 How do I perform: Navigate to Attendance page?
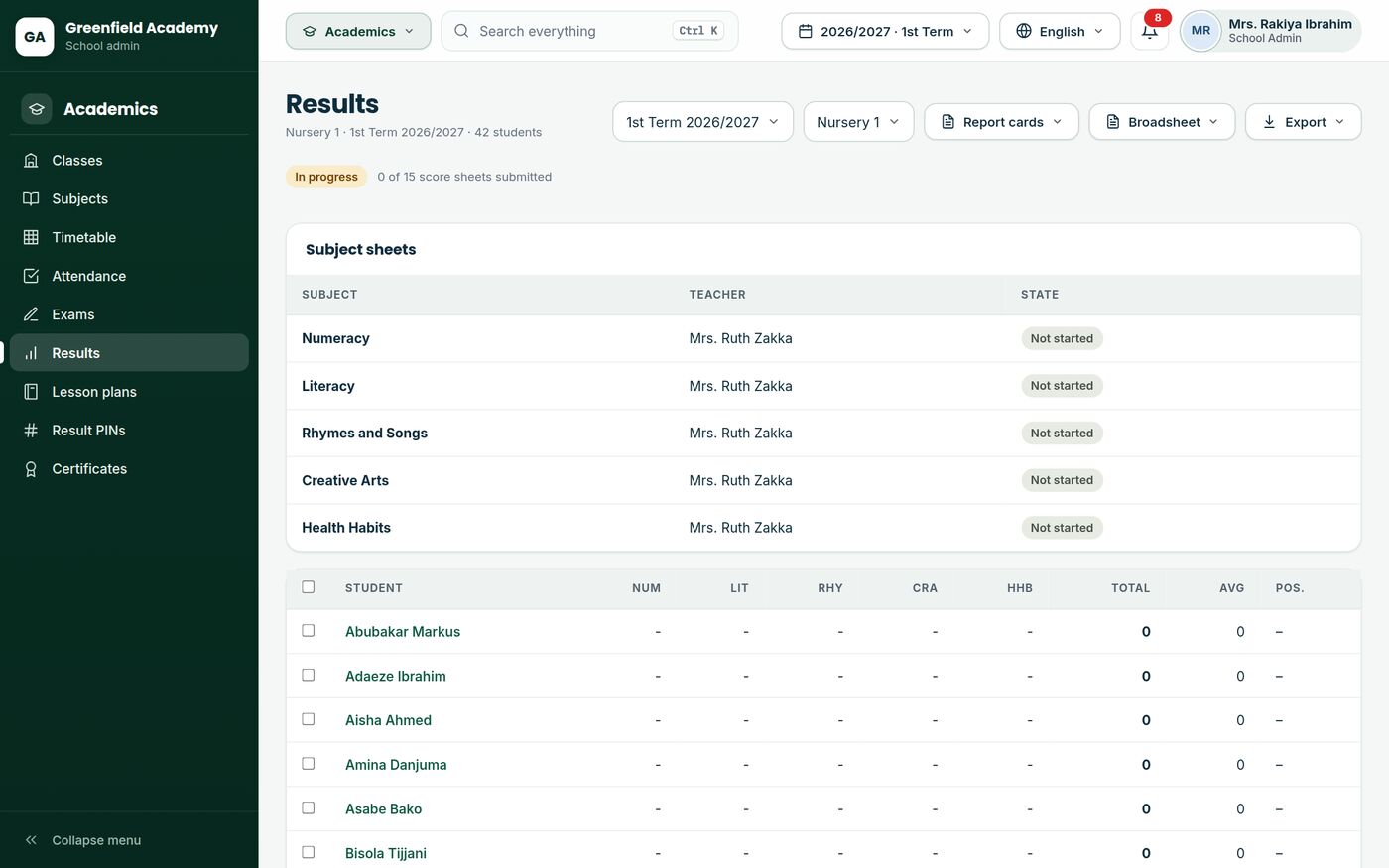(129, 277)
